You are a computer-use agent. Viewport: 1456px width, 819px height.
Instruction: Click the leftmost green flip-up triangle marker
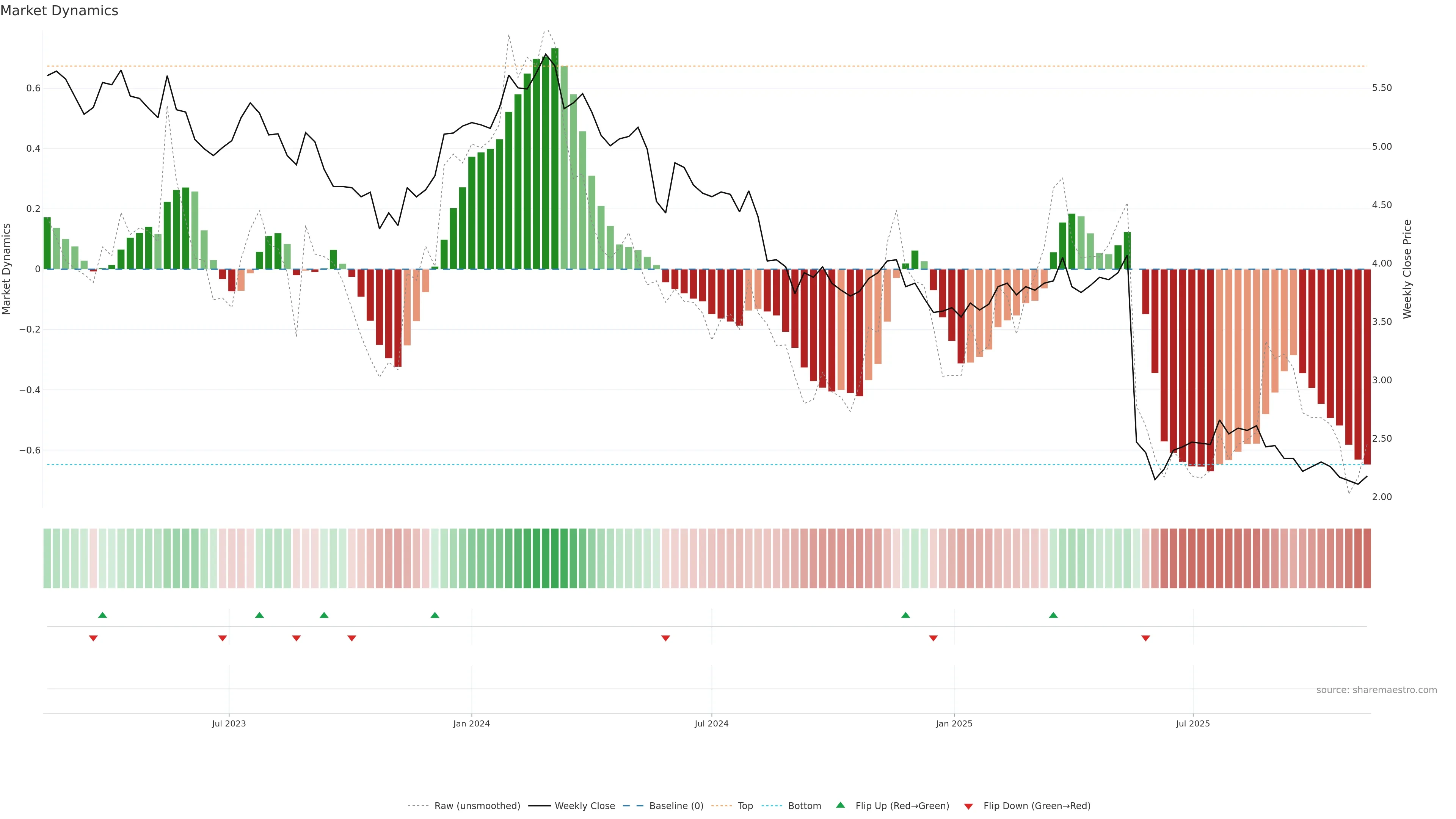[102, 615]
